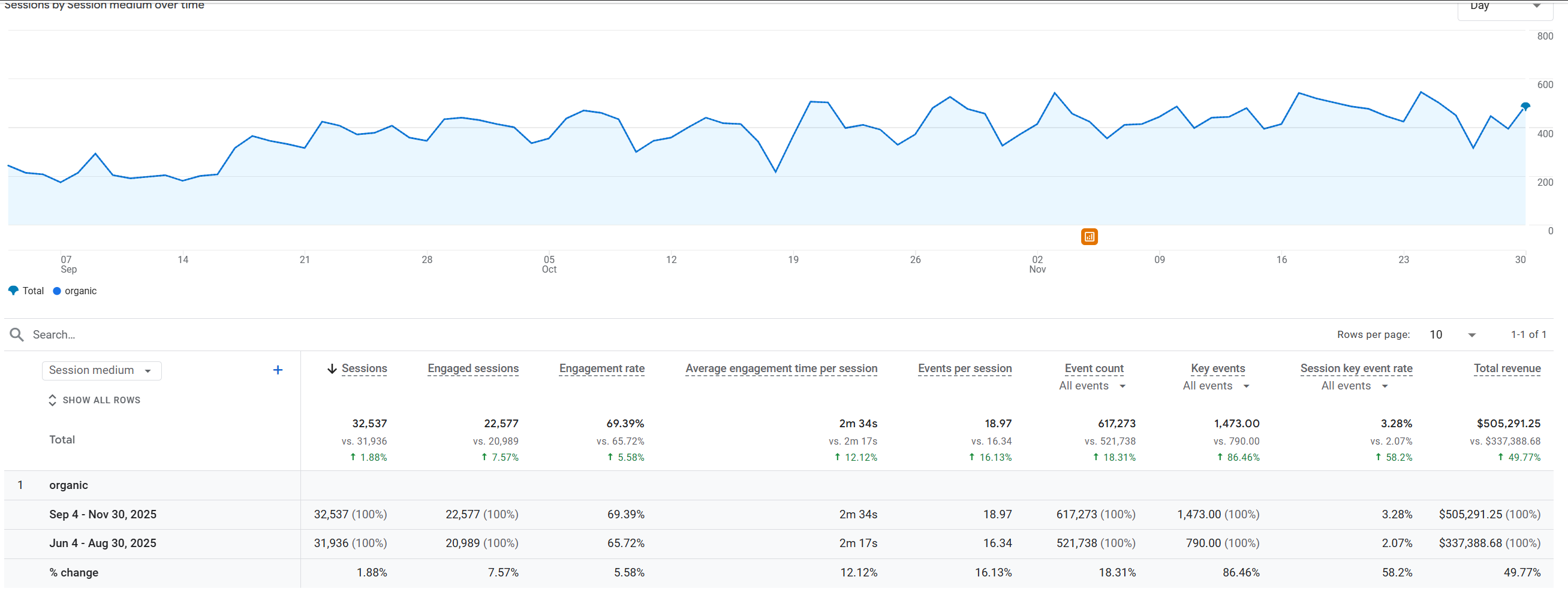The height and width of the screenshot is (601, 1568).
Task: Click the 1-1 of 1 pagination text
Action: (1528, 334)
